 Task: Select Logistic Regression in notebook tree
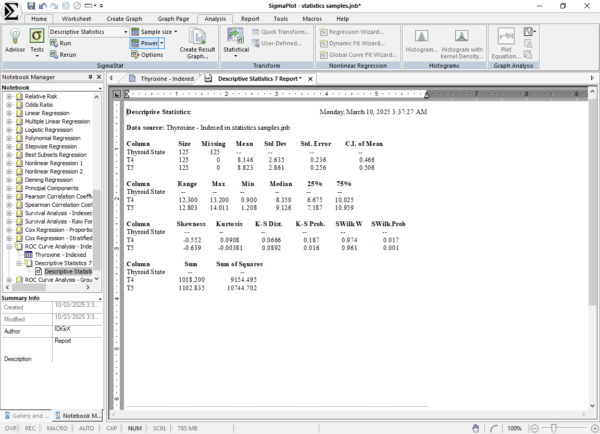[x=49, y=130]
